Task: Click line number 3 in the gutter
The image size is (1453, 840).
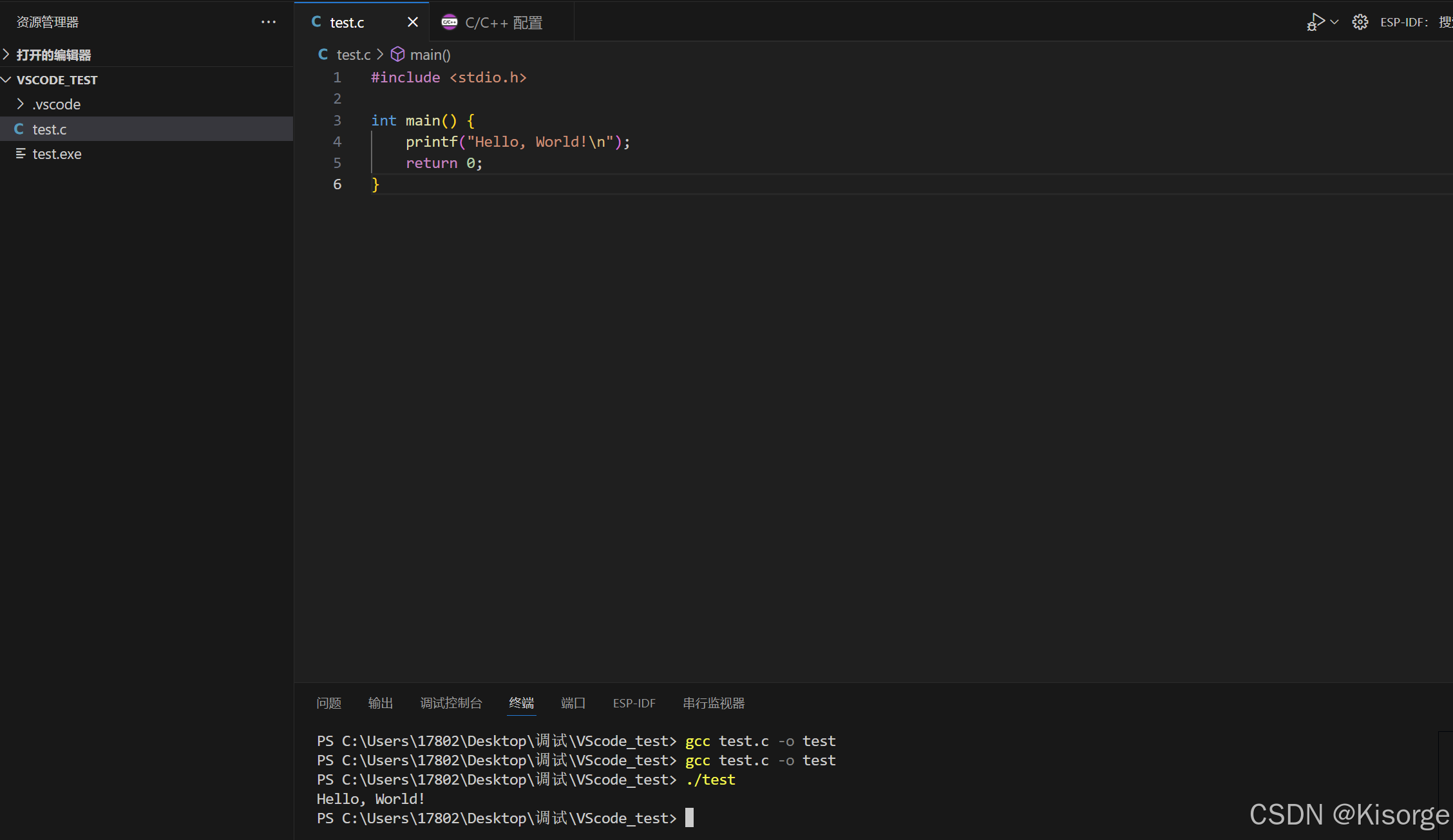Action: click(337, 120)
